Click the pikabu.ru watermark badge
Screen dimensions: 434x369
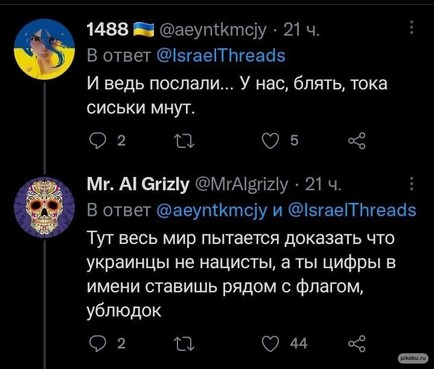tap(413, 357)
